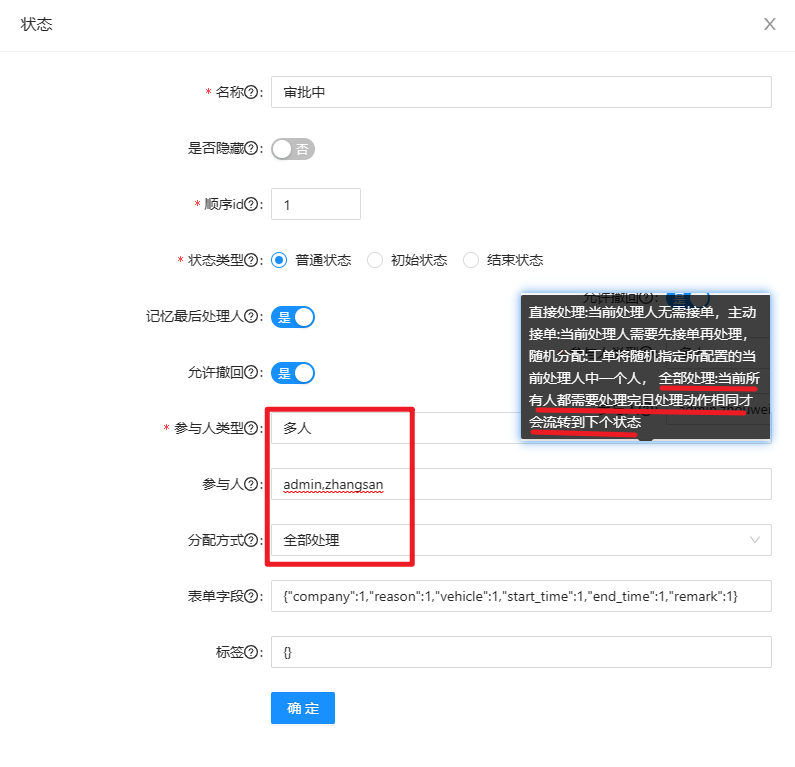
Task: Close the 状态 dialog with the X
Action: [x=770, y=24]
